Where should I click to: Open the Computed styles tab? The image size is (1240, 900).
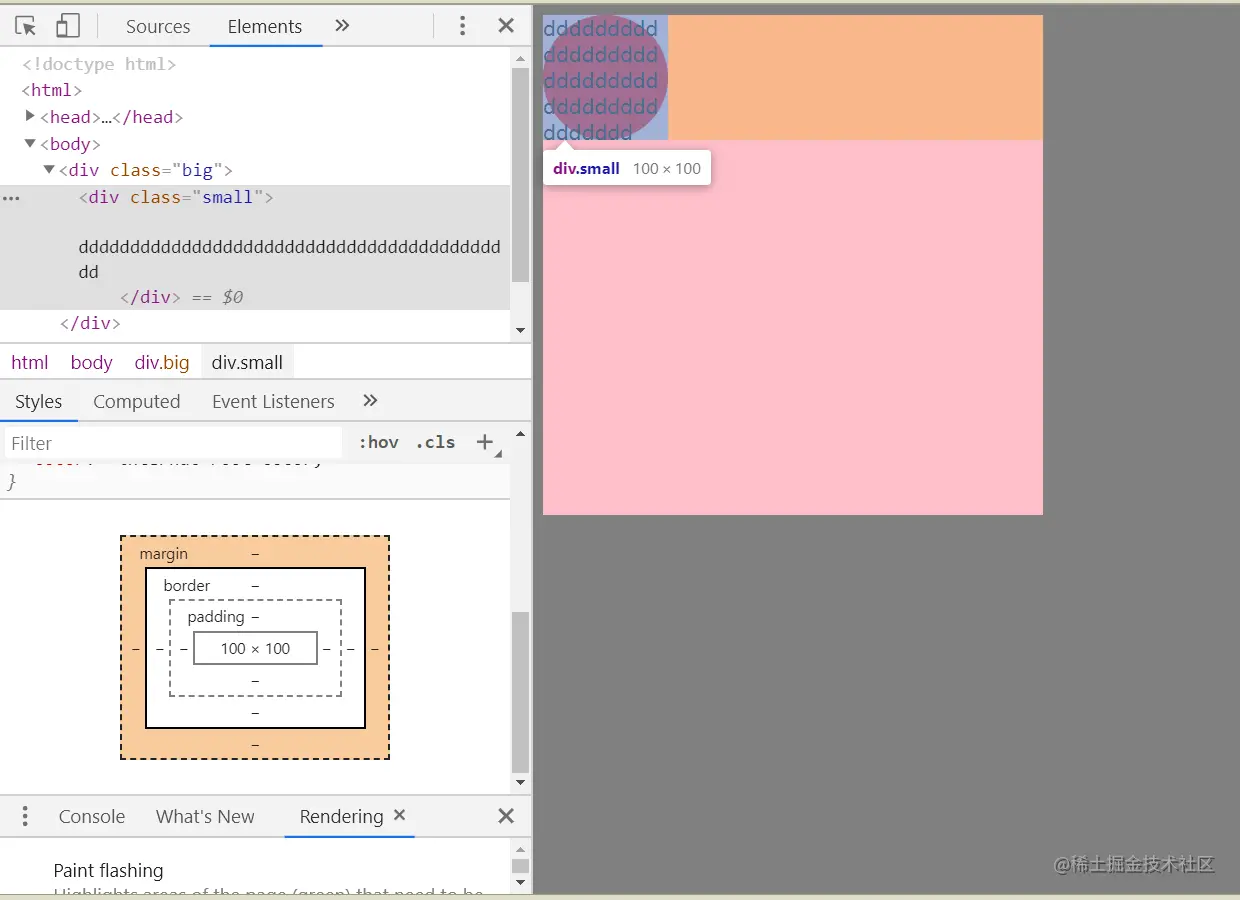[137, 402]
